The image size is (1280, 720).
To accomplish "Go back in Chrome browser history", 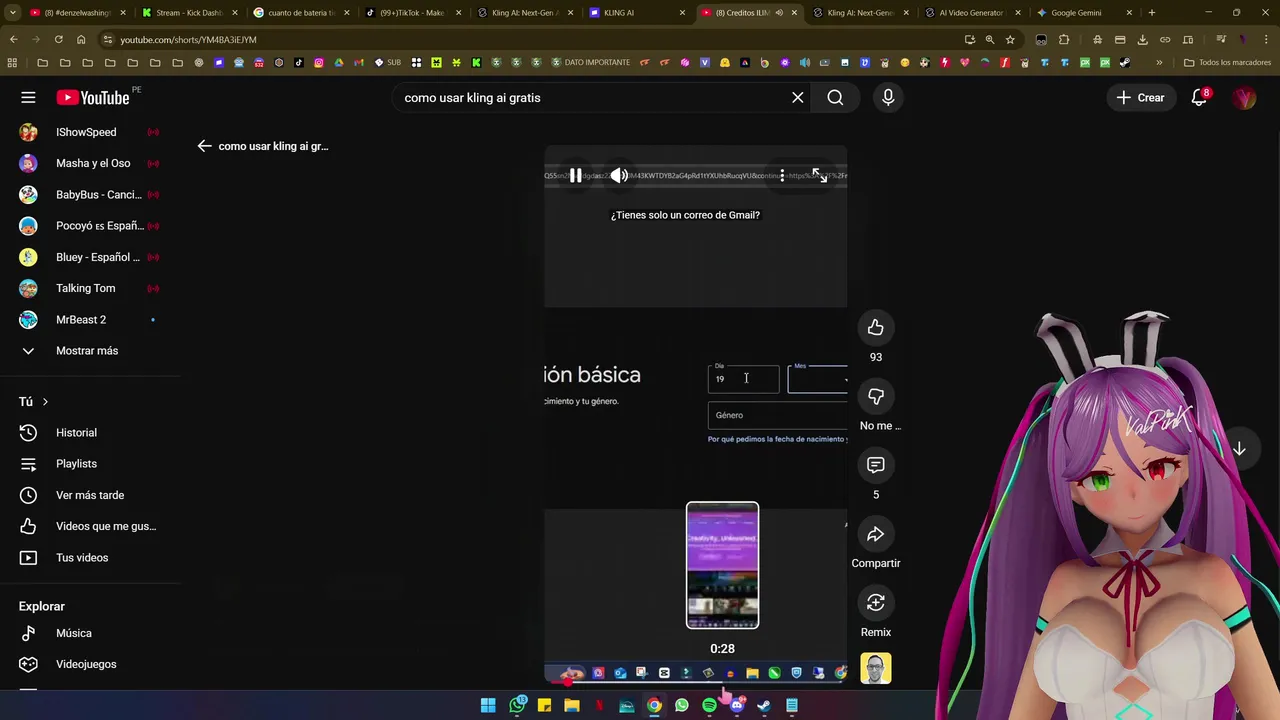I will pyautogui.click(x=13, y=39).
